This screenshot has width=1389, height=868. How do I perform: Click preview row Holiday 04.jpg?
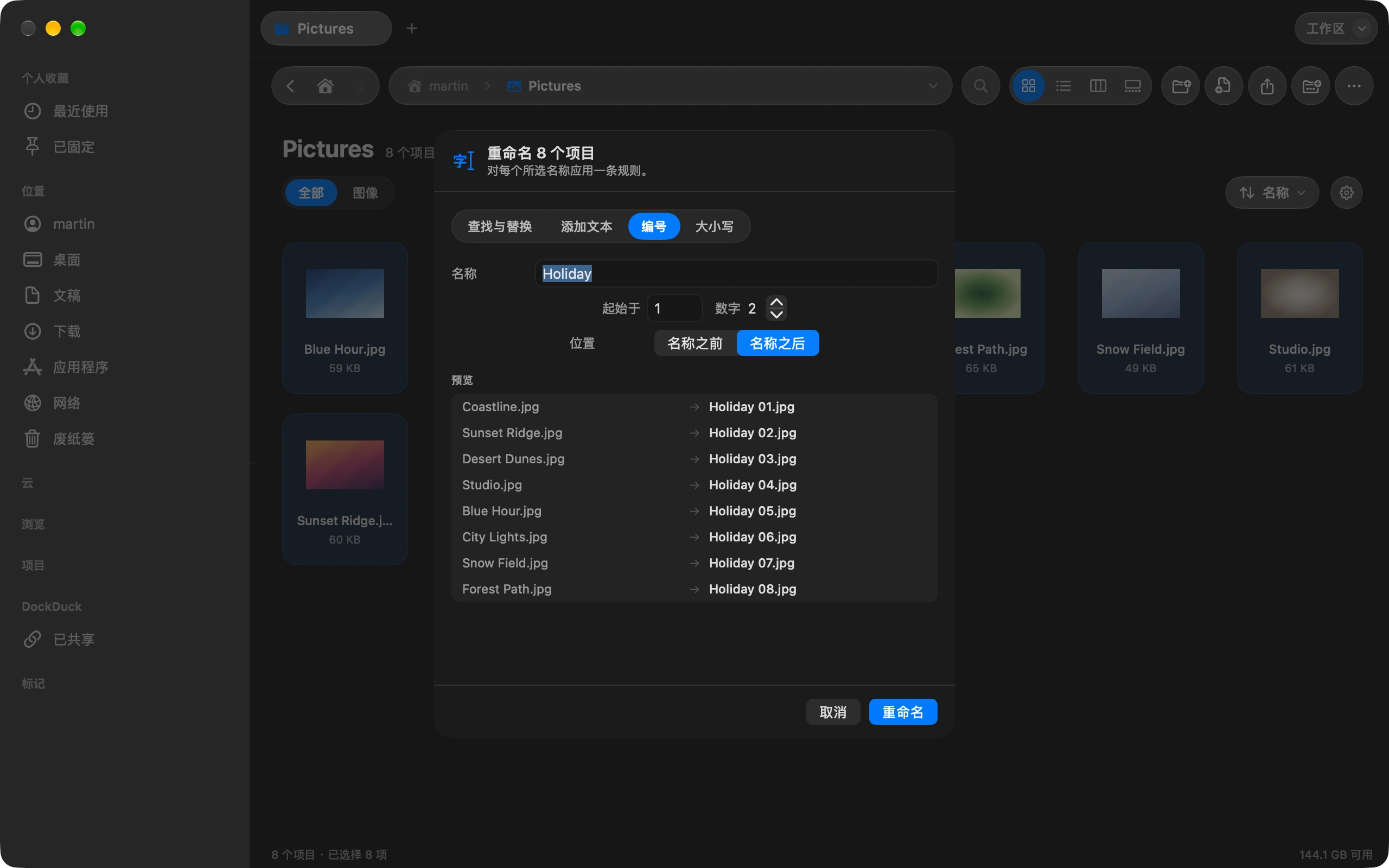694,485
